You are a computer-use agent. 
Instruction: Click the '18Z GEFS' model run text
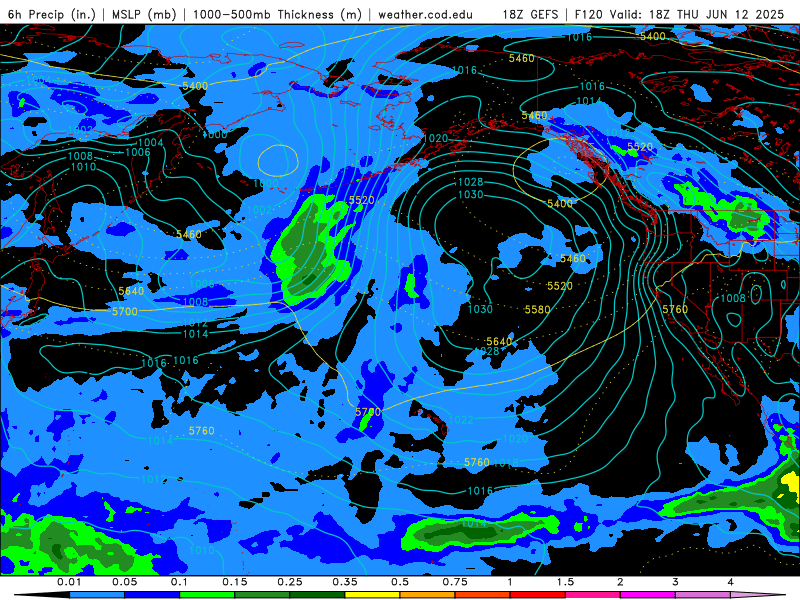click(531, 14)
